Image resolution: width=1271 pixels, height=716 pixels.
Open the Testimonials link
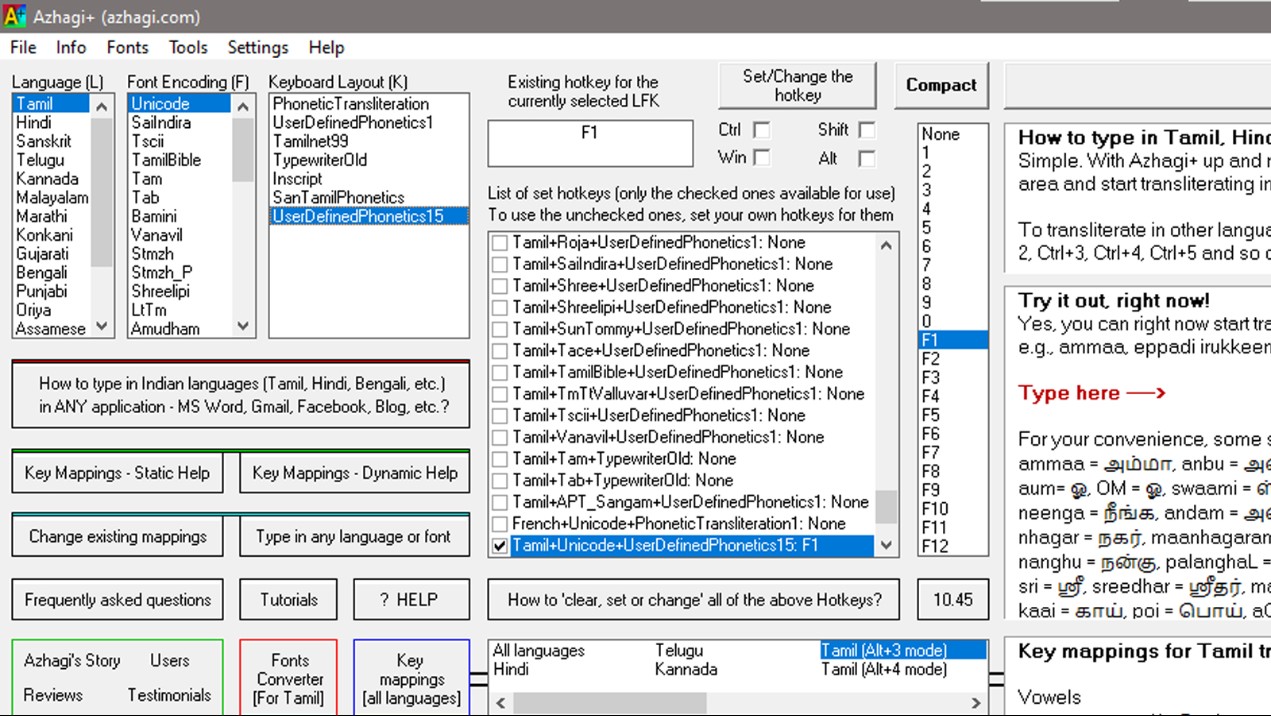pyautogui.click(x=170, y=695)
